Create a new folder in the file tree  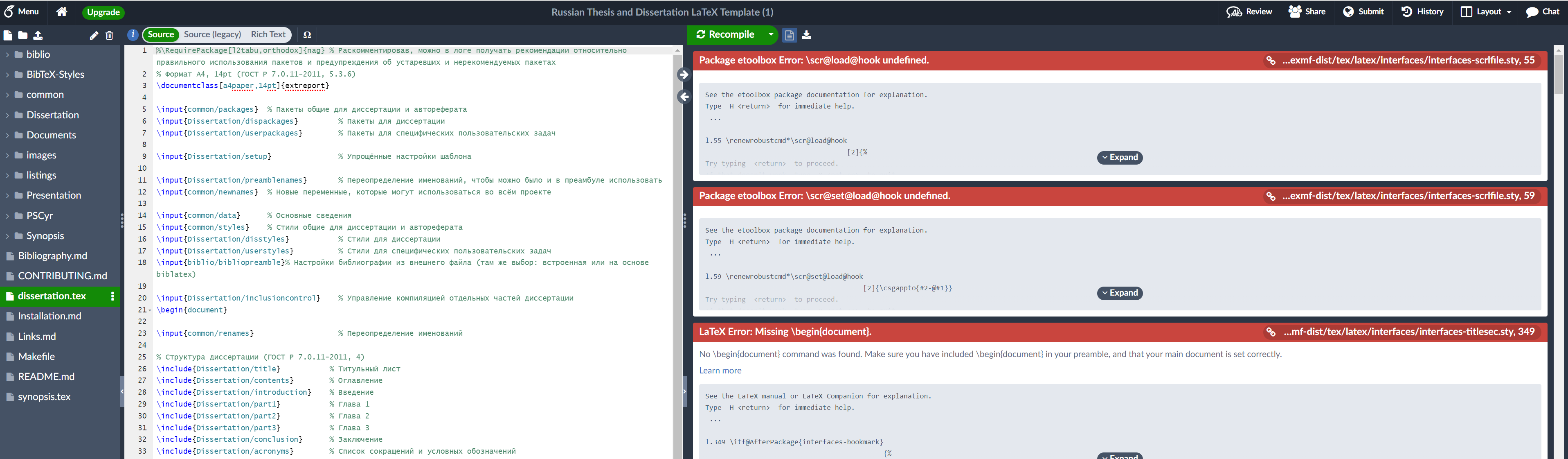22,35
